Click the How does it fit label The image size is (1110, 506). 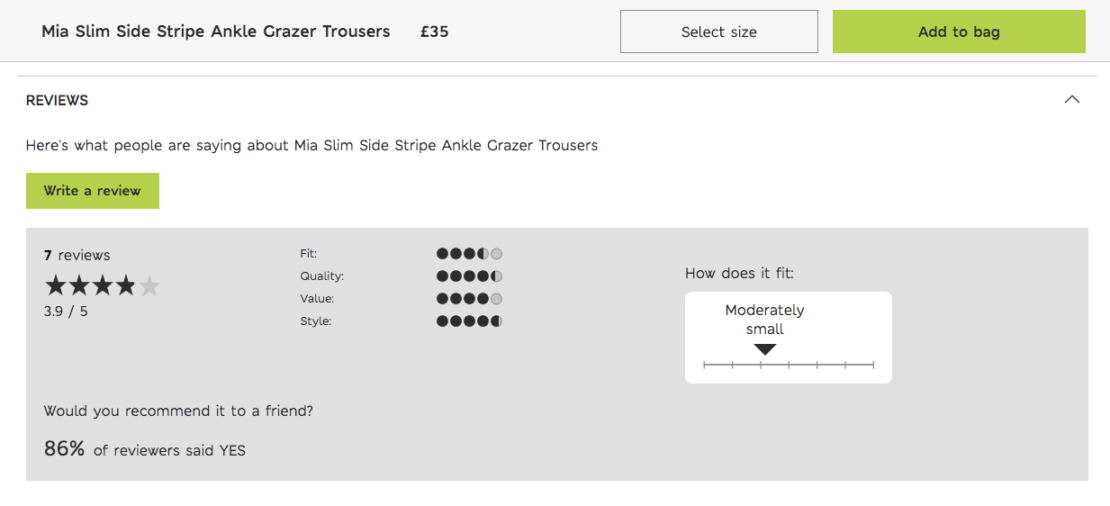click(x=740, y=273)
